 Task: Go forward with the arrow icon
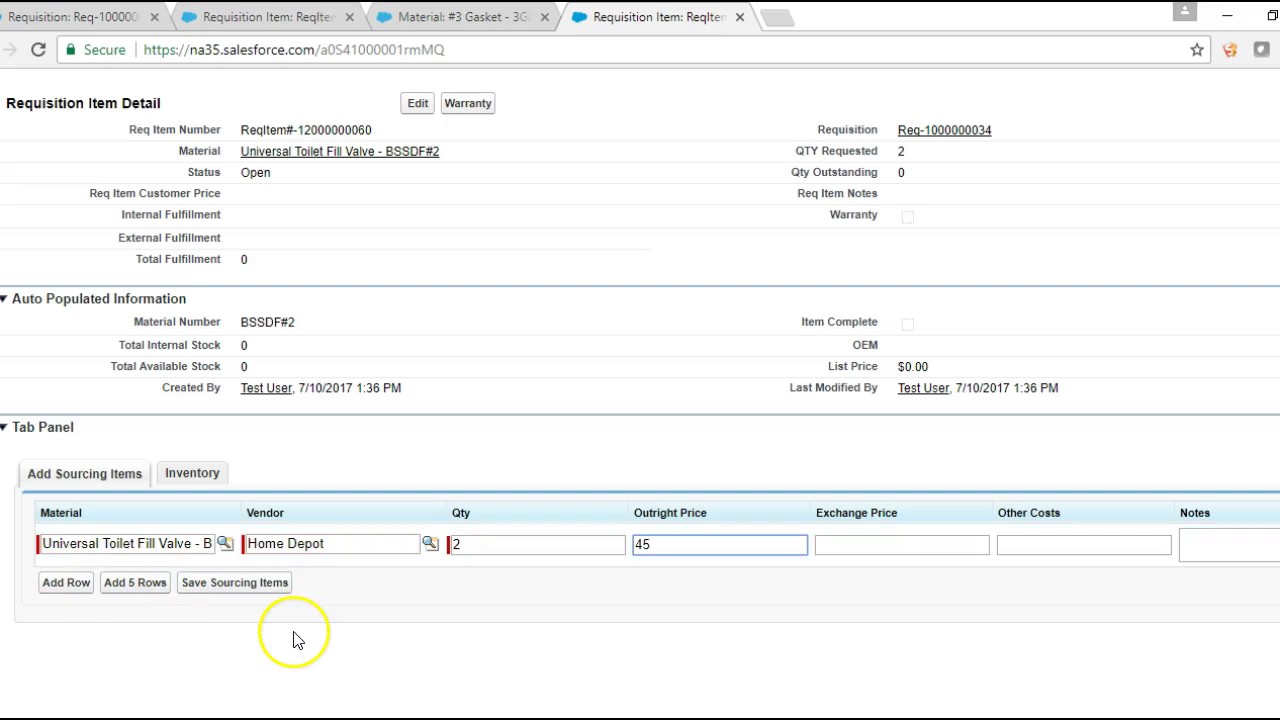9,50
